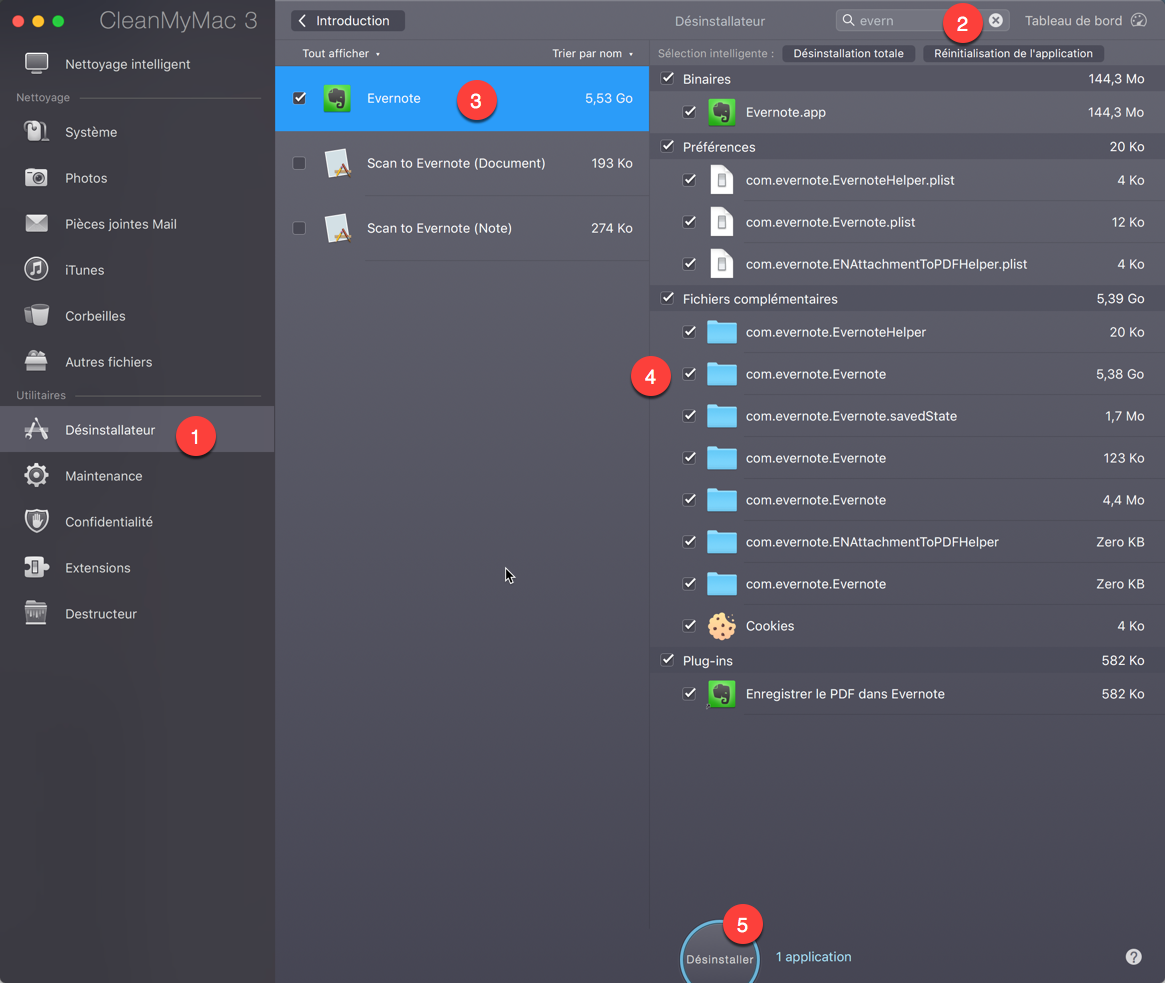Image resolution: width=1165 pixels, height=983 pixels.
Task: Click com.evernote.Evernote.savedState folder icon
Action: [721, 416]
